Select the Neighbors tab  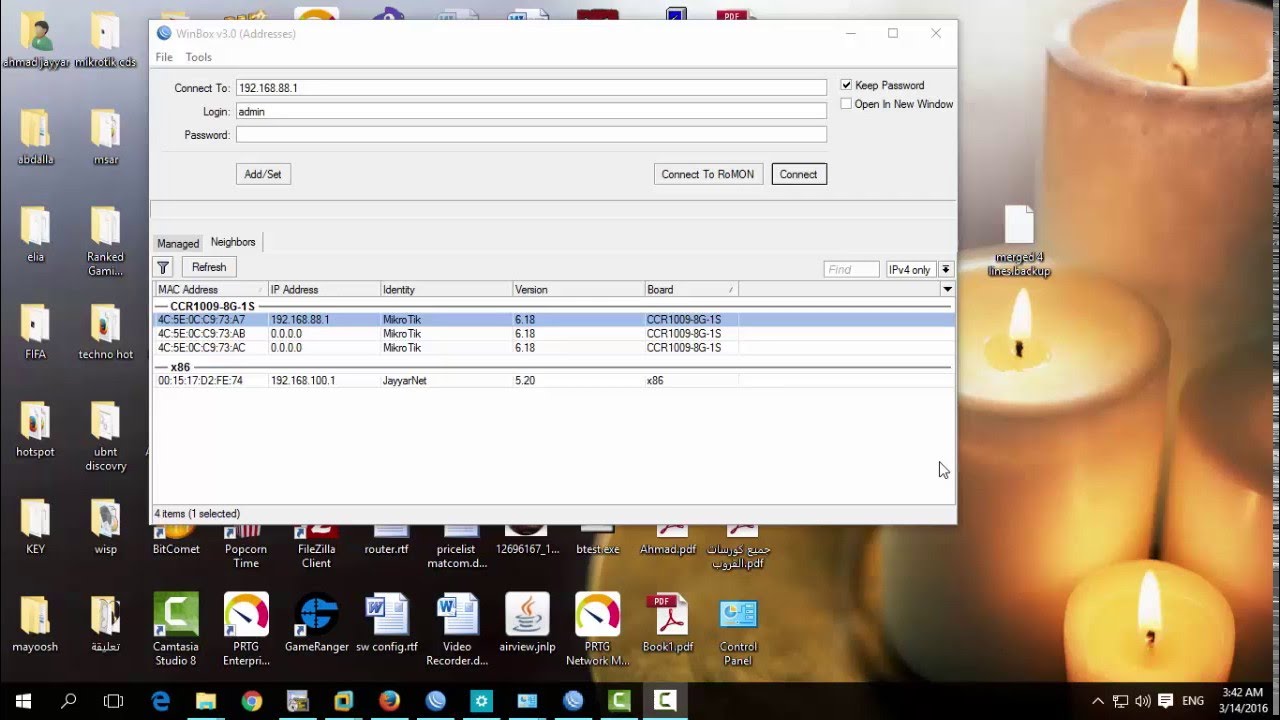pos(233,242)
